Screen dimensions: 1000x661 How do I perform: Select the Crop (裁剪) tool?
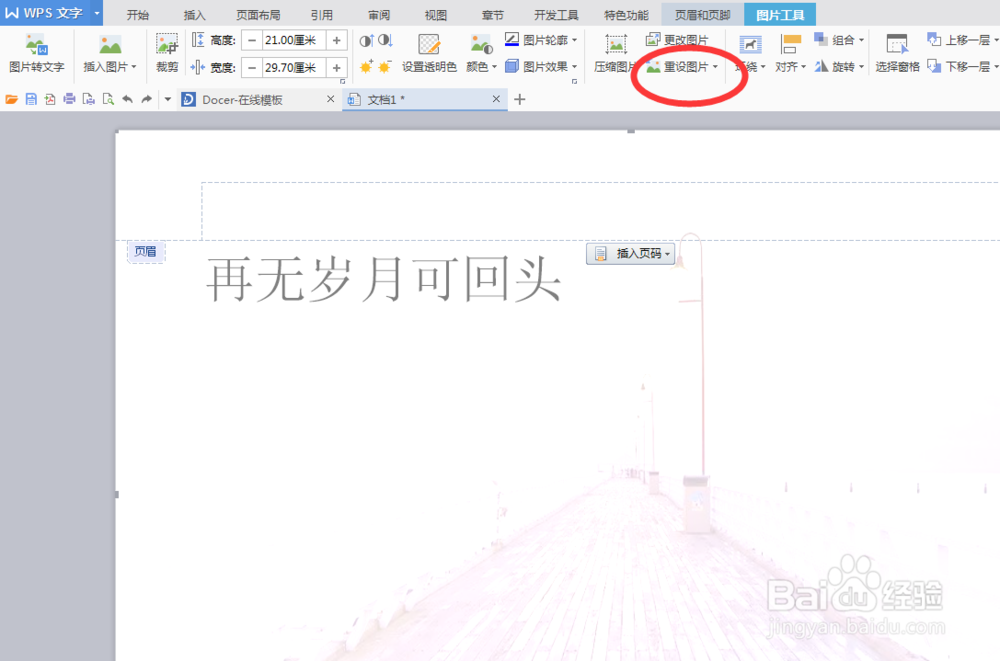[x=166, y=55]
